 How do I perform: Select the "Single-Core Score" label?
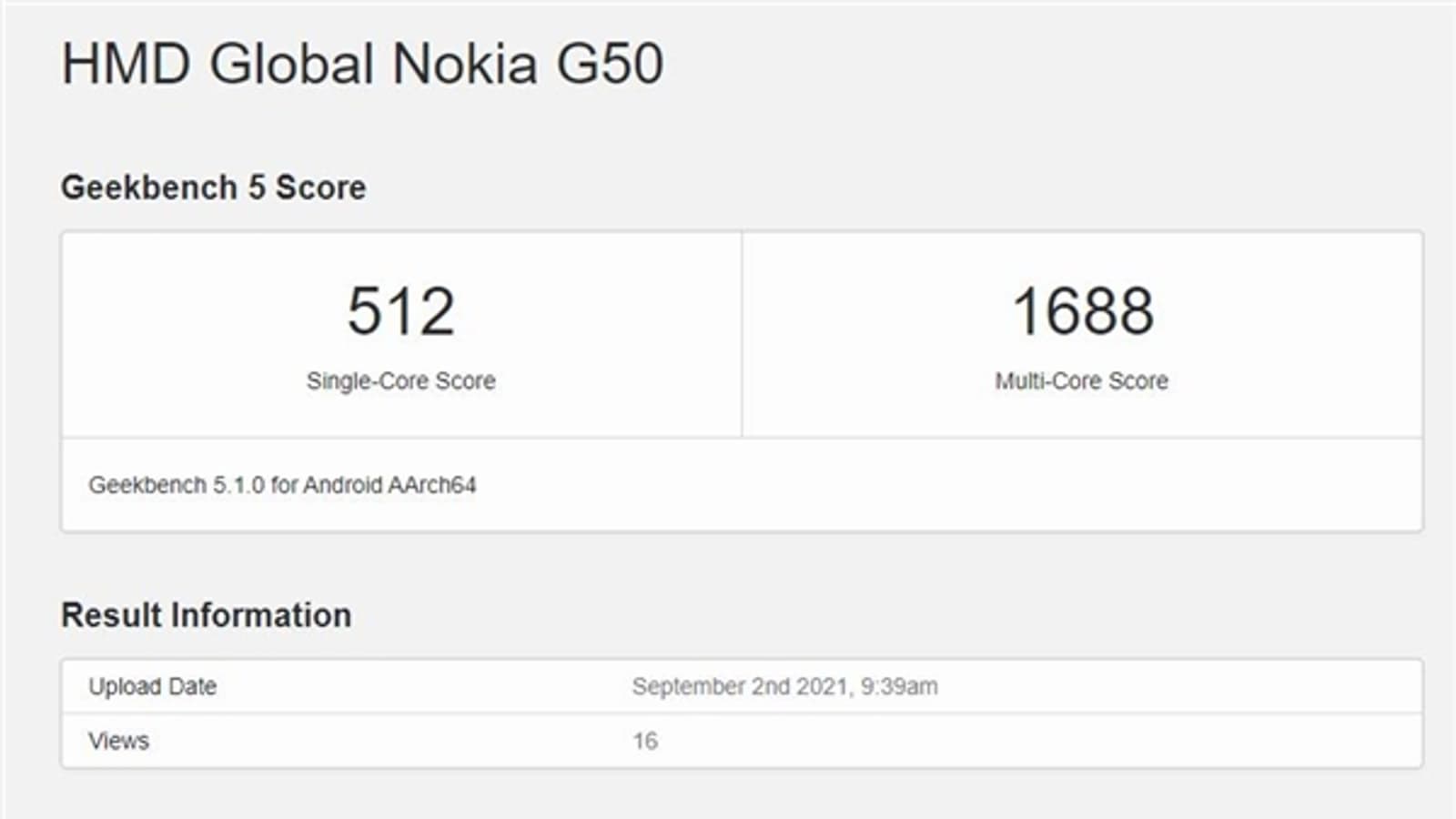[400, 380]
